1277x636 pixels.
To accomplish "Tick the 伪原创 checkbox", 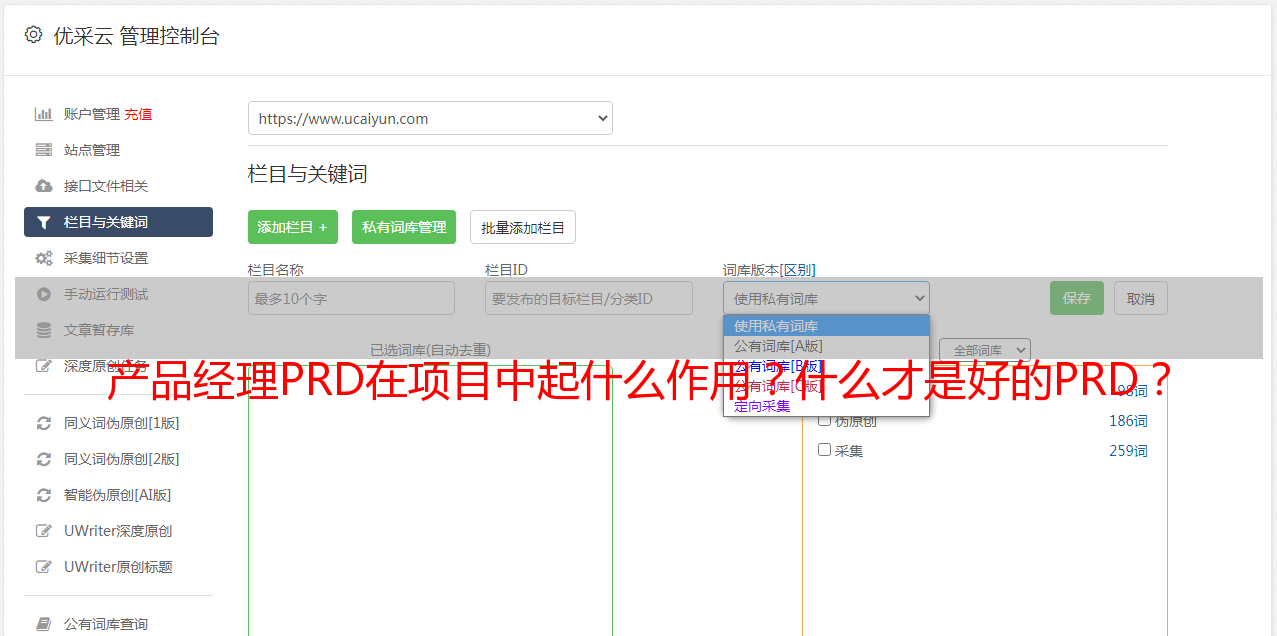I will pos(824,420).
